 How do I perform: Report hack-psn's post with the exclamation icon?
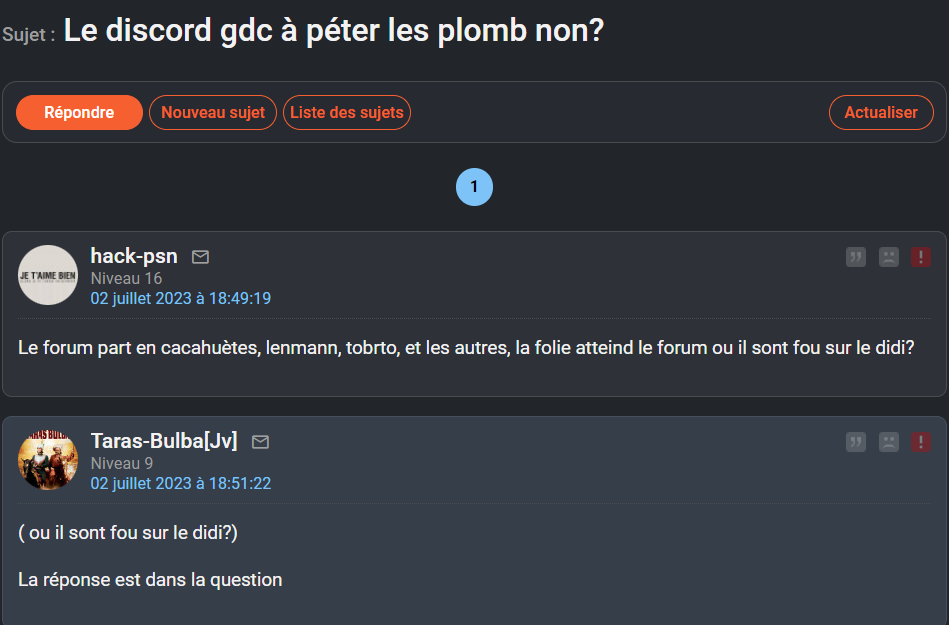coord(921,257)
